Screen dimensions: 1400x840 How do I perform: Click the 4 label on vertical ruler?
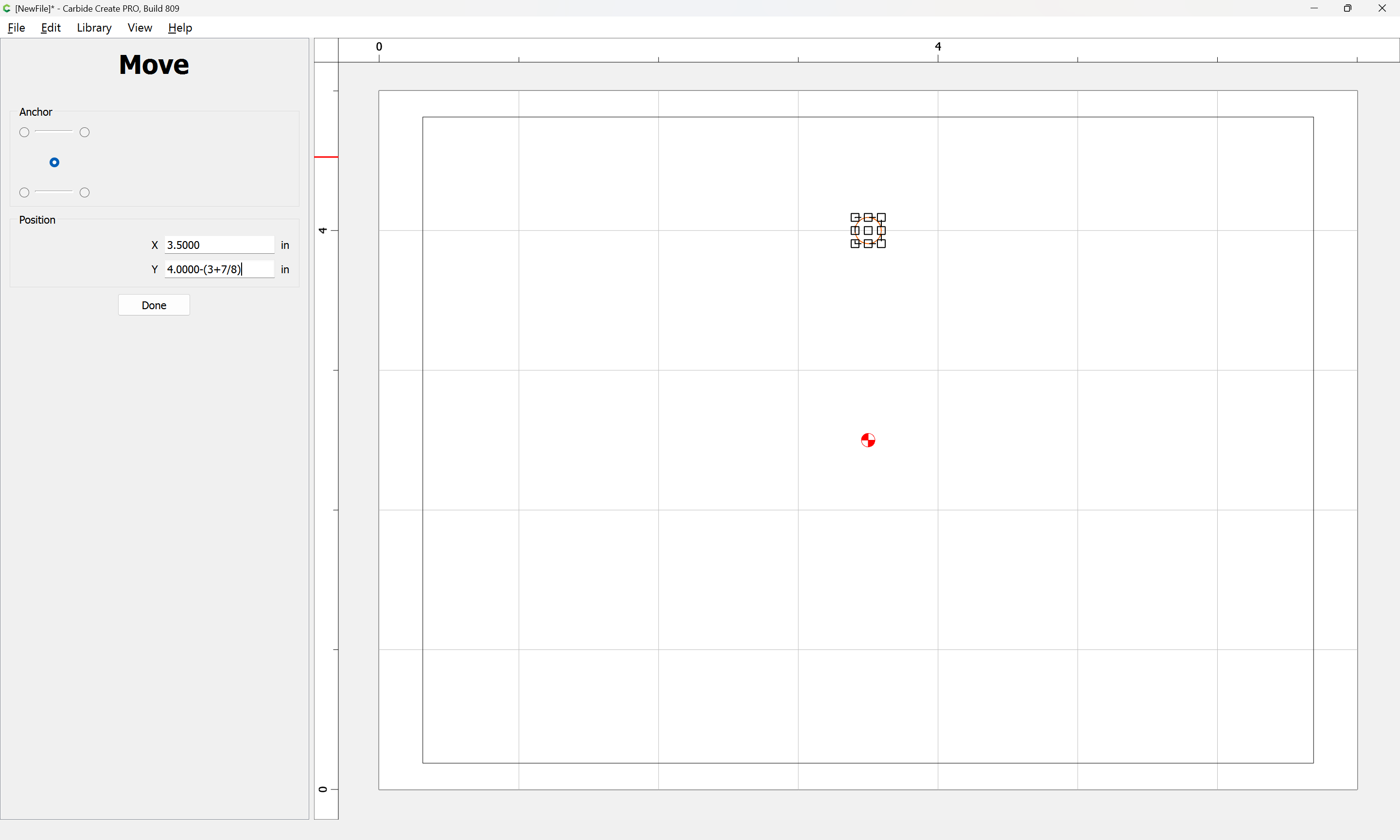pos(323,230)
